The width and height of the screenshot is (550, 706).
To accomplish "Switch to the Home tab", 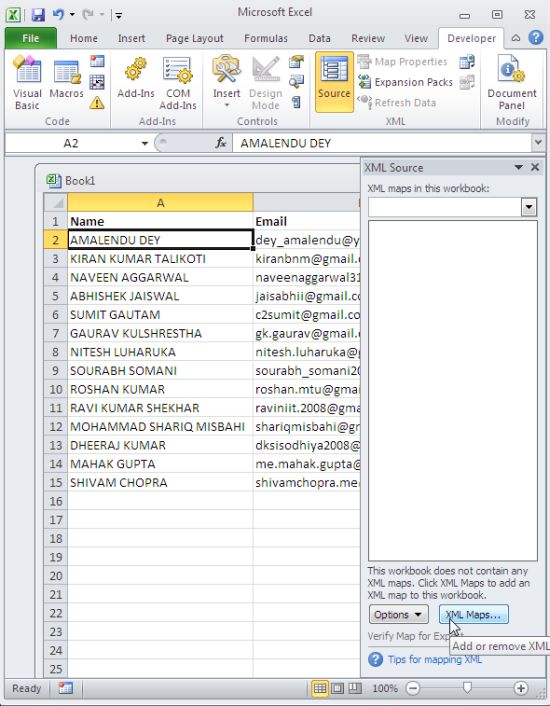I will (84, 39).
